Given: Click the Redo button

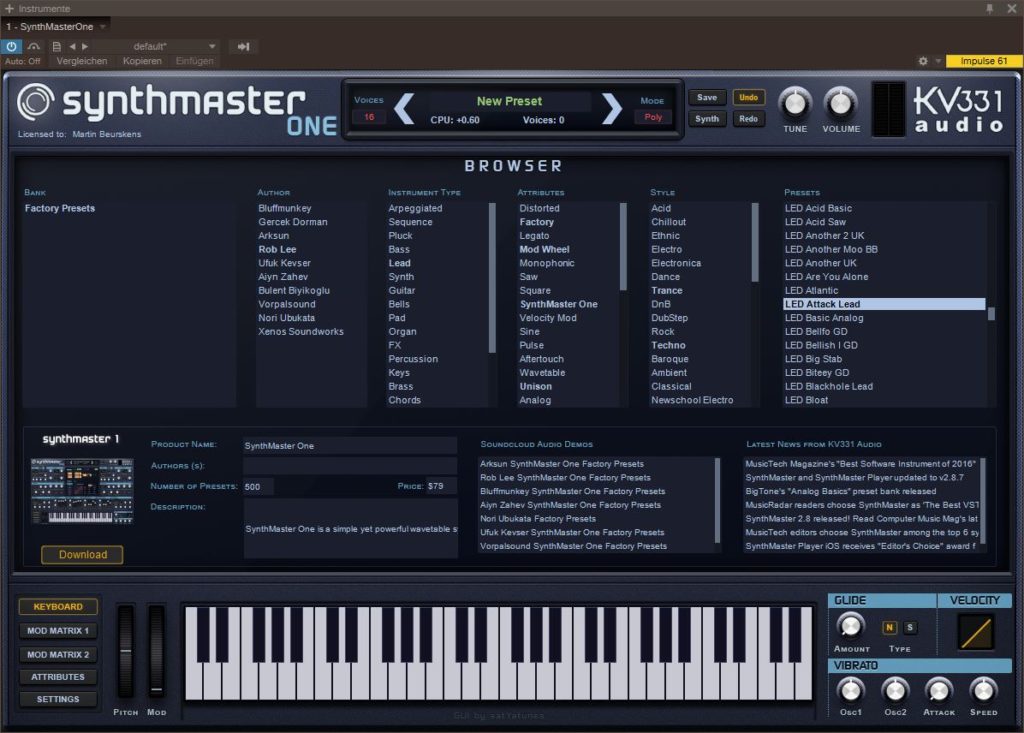Looking at the screenshot, I should [x=748, y=119].
